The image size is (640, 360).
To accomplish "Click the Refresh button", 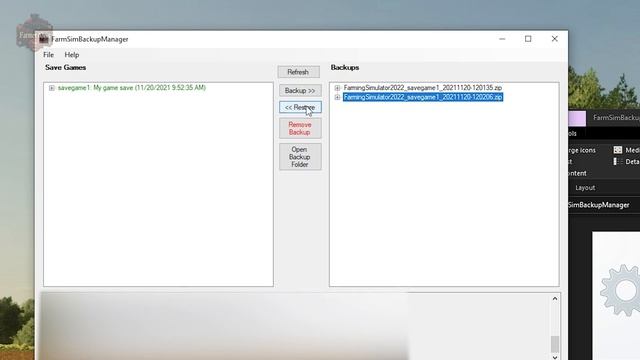I will [x=298, y=72].
